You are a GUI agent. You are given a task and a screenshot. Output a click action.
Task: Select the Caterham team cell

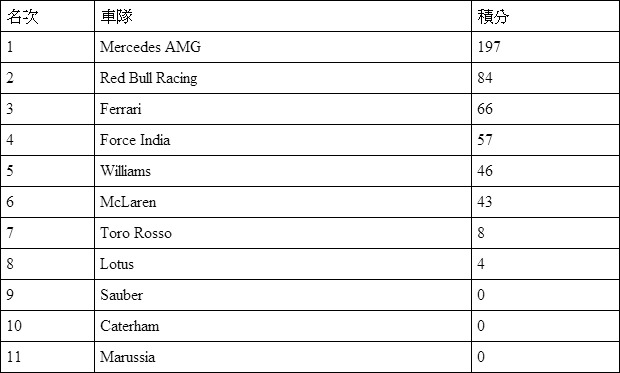click(x=283, y=326)
